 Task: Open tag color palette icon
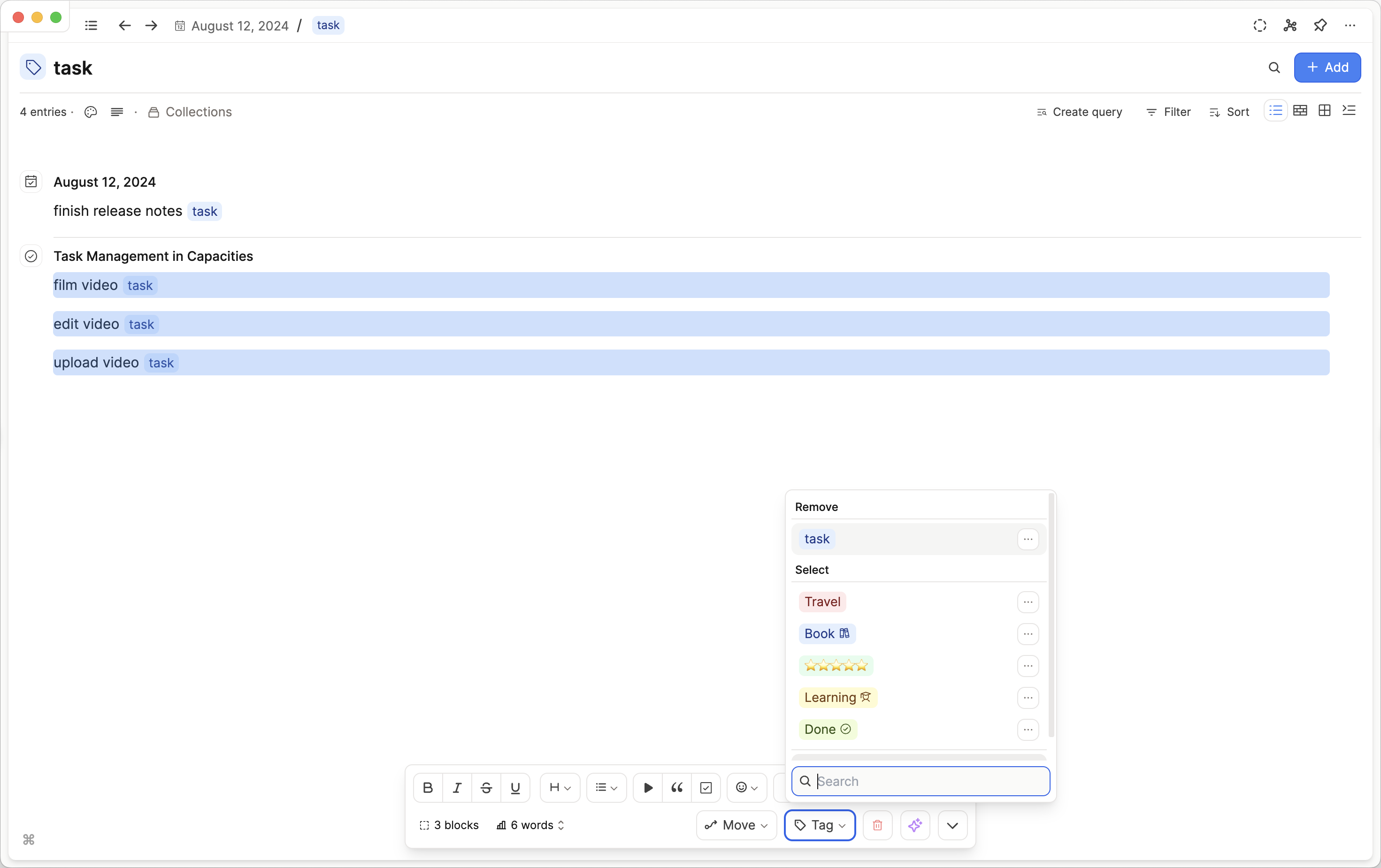coord(91,112)
